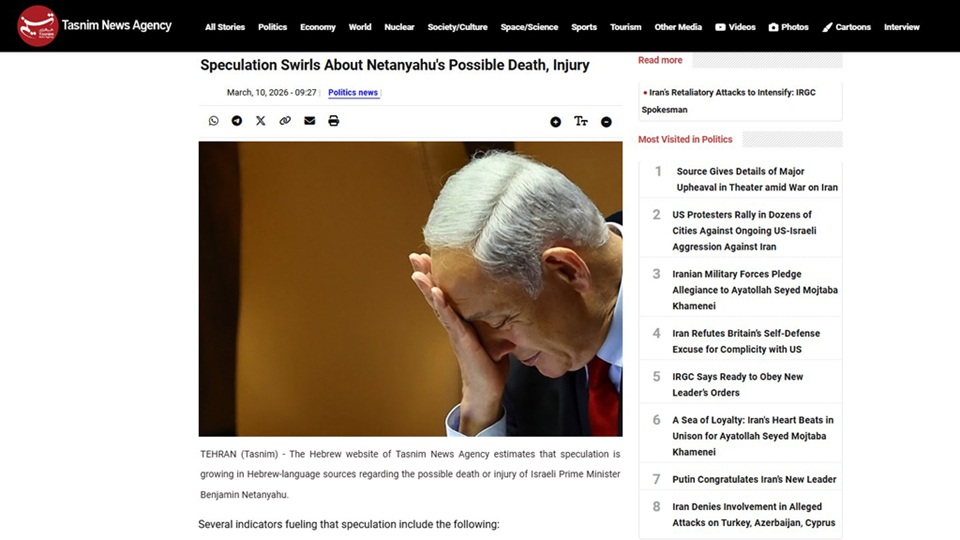
Task: Go to the Nuclear section
Action: pos(399,27)
